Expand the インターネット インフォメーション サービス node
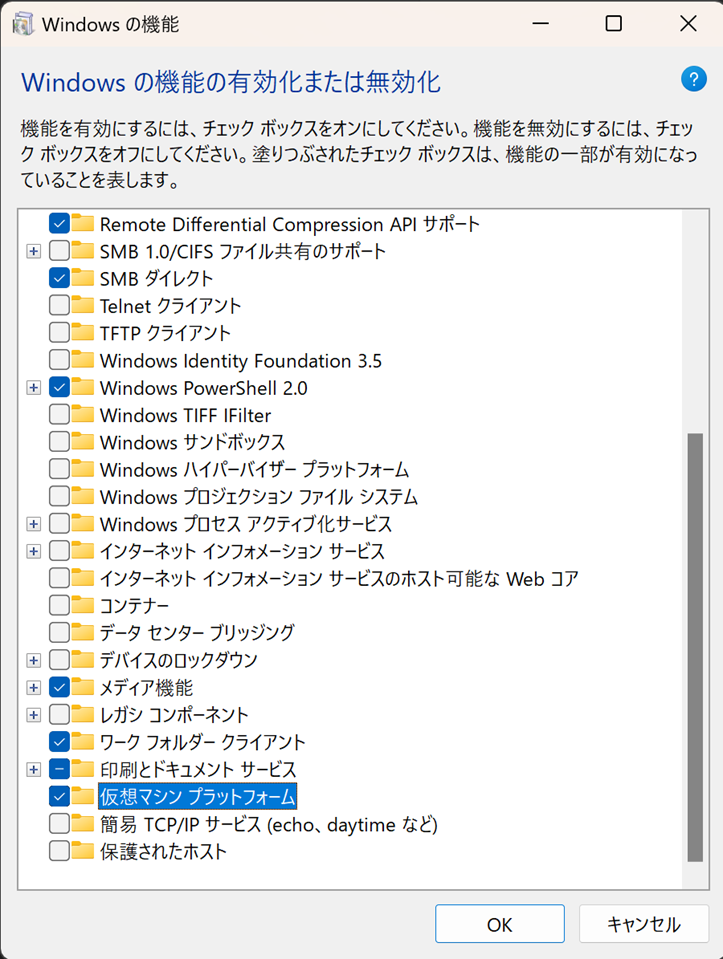Image resolution: width=723 pixels, height=959 pixels. 34,551
